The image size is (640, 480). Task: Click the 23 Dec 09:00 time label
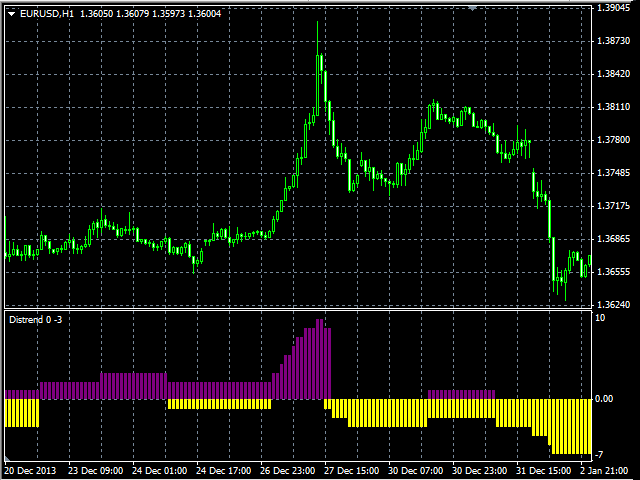[x=96, y=471]
